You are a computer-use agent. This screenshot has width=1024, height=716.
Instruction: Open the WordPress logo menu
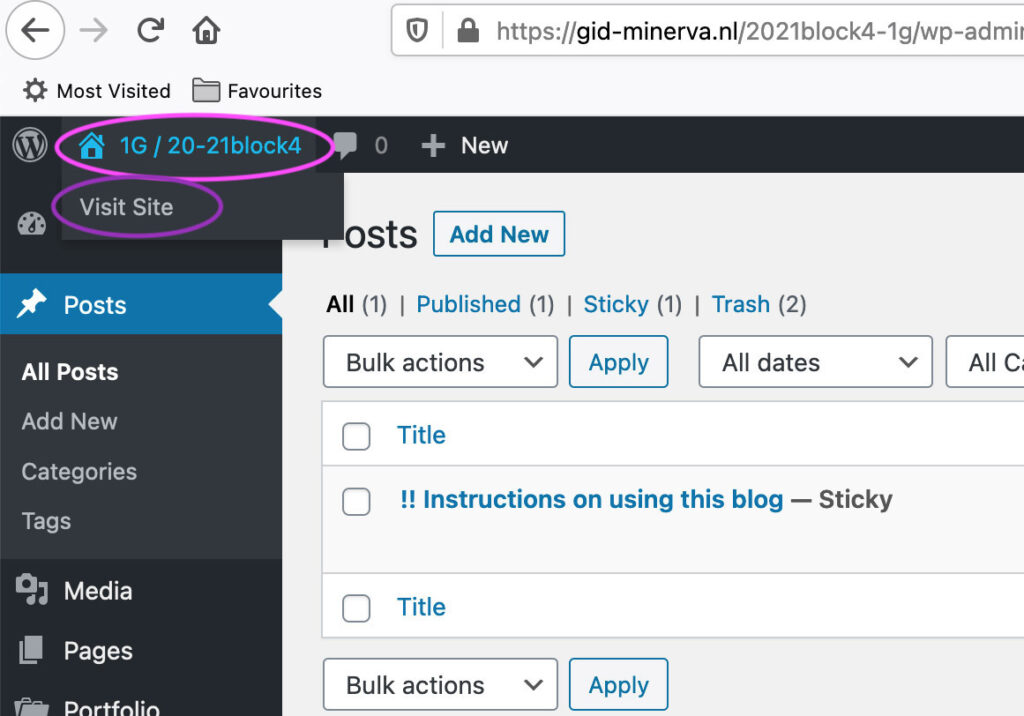(x=30, y=146)
